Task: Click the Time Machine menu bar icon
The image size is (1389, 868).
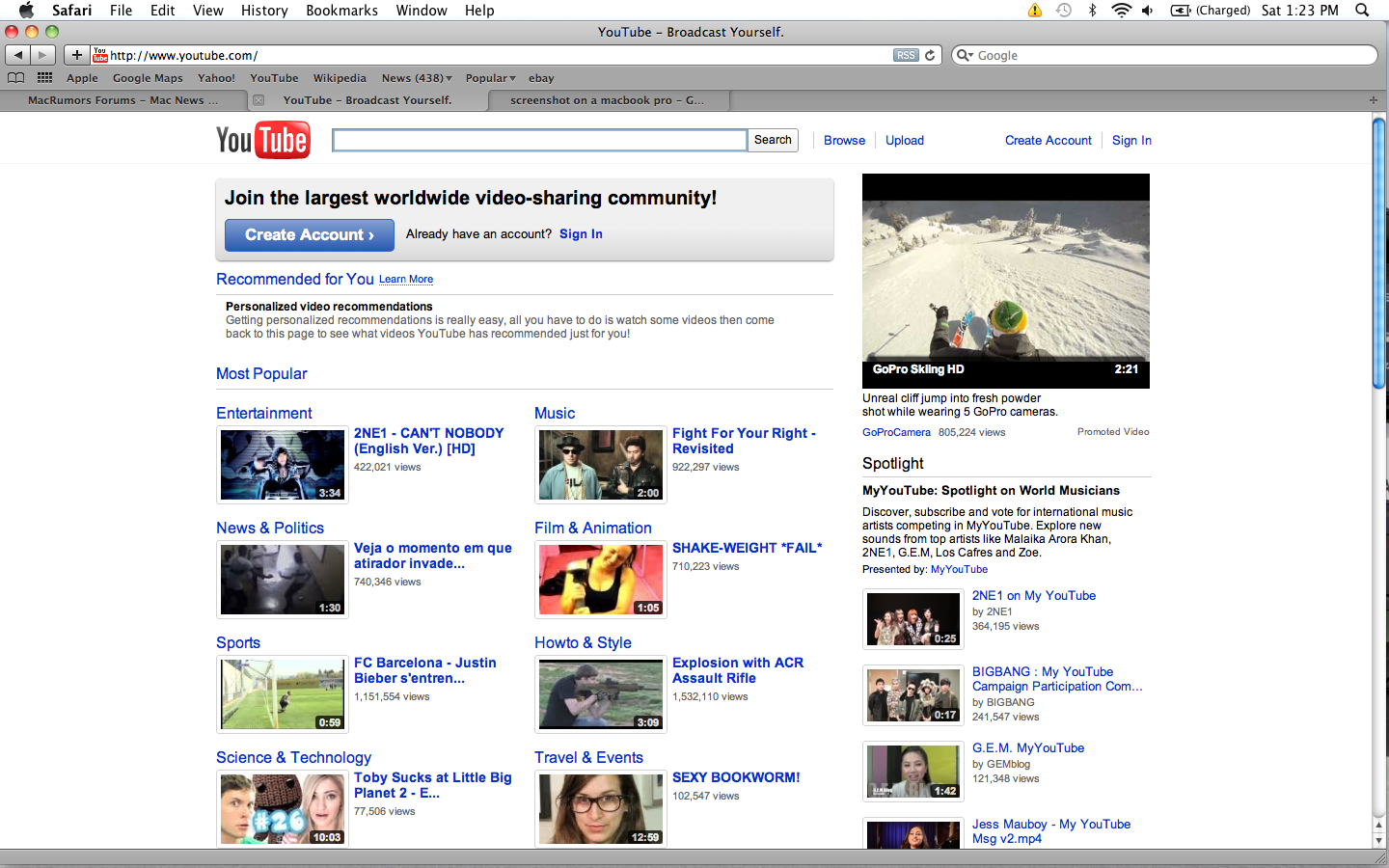Action: [1064, 10]
